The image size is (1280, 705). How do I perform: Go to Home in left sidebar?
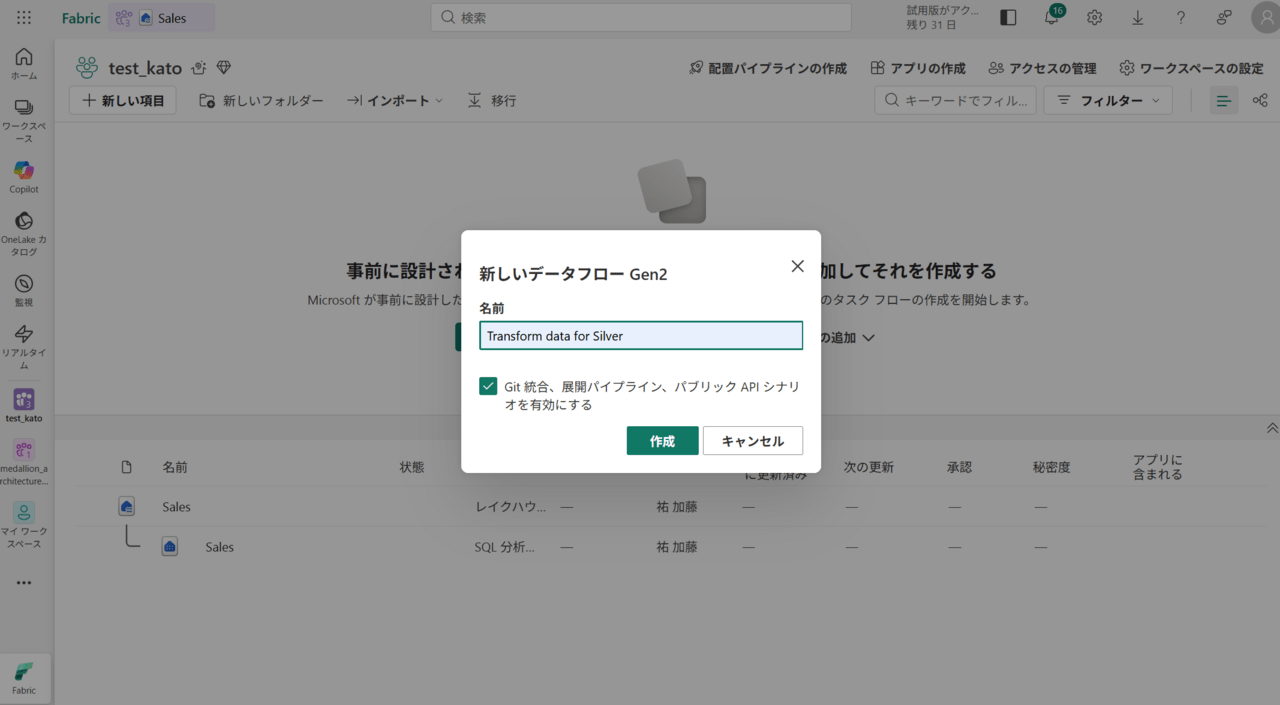click(x=24, y=63)
